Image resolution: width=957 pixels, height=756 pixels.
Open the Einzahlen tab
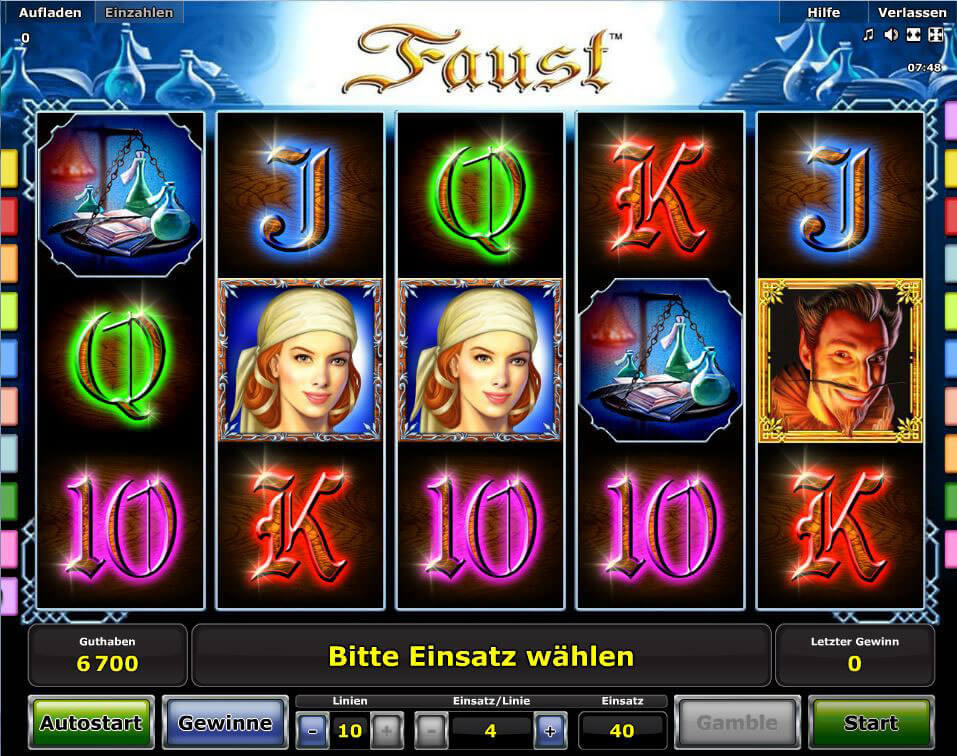139,12
